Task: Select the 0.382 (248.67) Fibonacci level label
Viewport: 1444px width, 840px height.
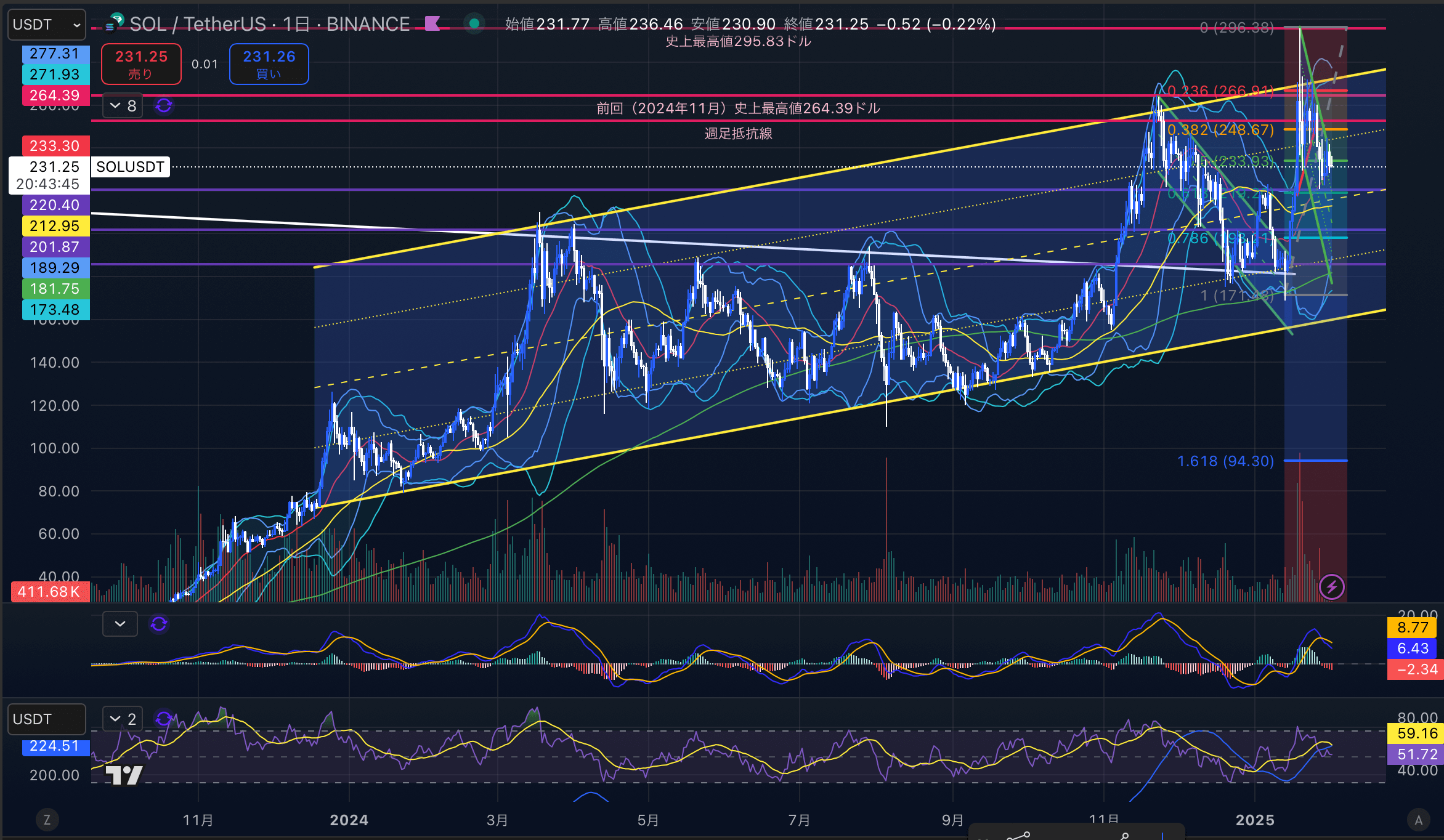Action: click(1220, 130)
